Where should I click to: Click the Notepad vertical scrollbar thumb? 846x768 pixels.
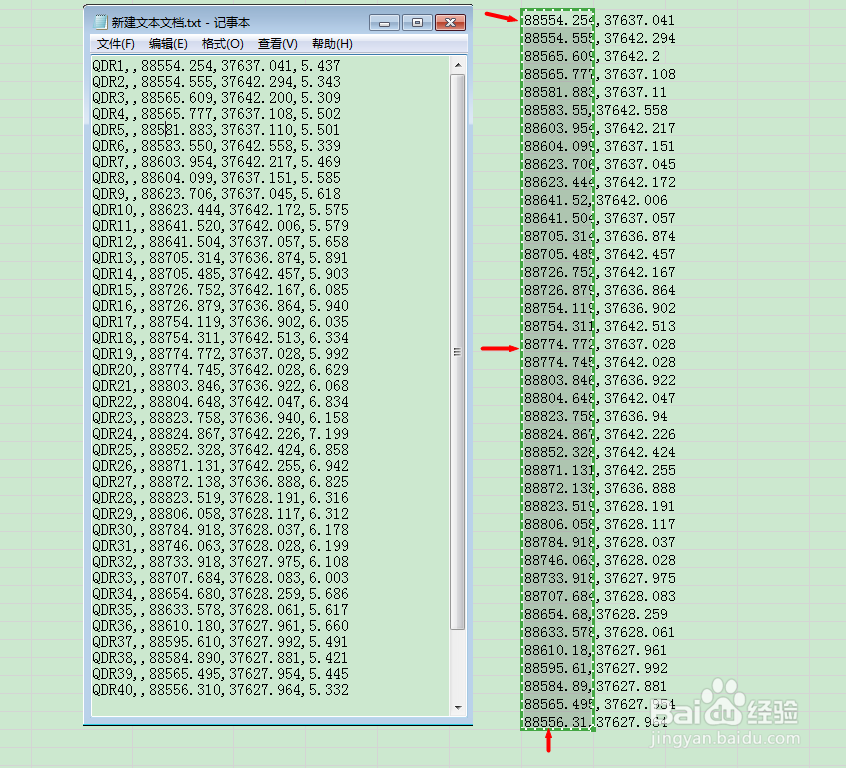coord(458,352)
